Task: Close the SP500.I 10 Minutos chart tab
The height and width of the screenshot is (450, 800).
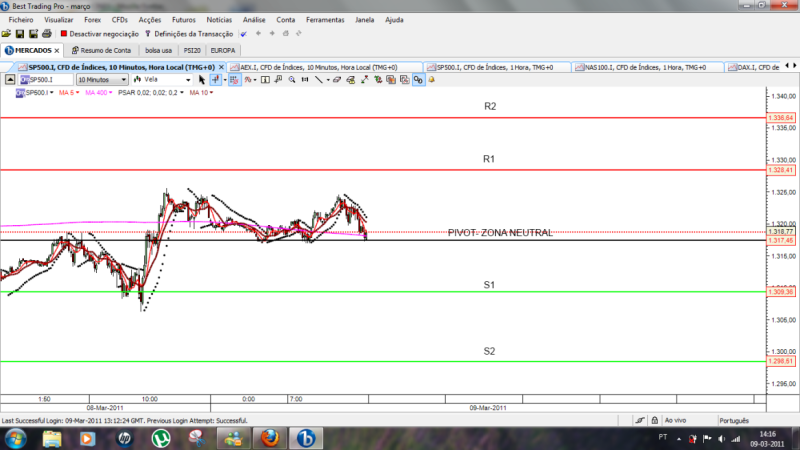Action: [221, 67]
